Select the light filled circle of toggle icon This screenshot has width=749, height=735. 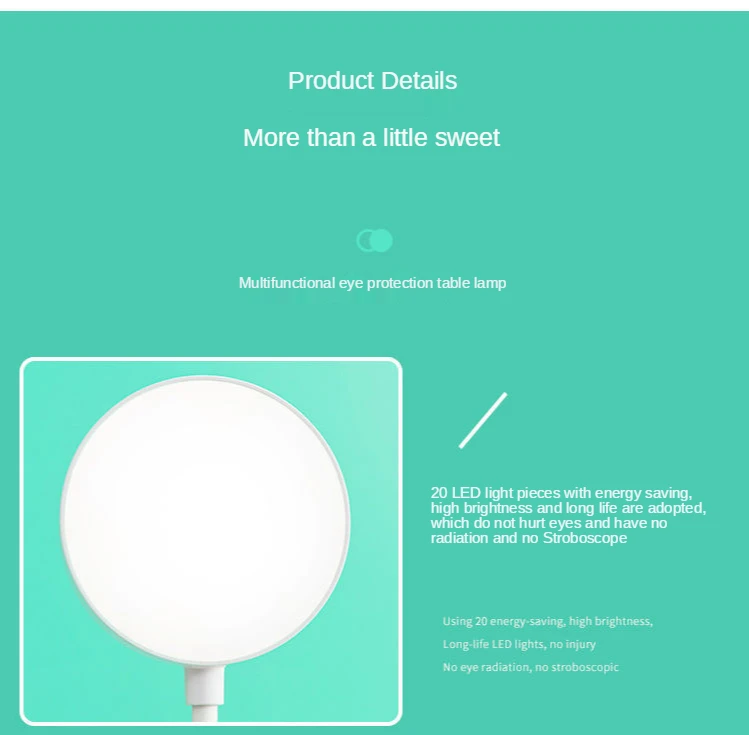382,240
